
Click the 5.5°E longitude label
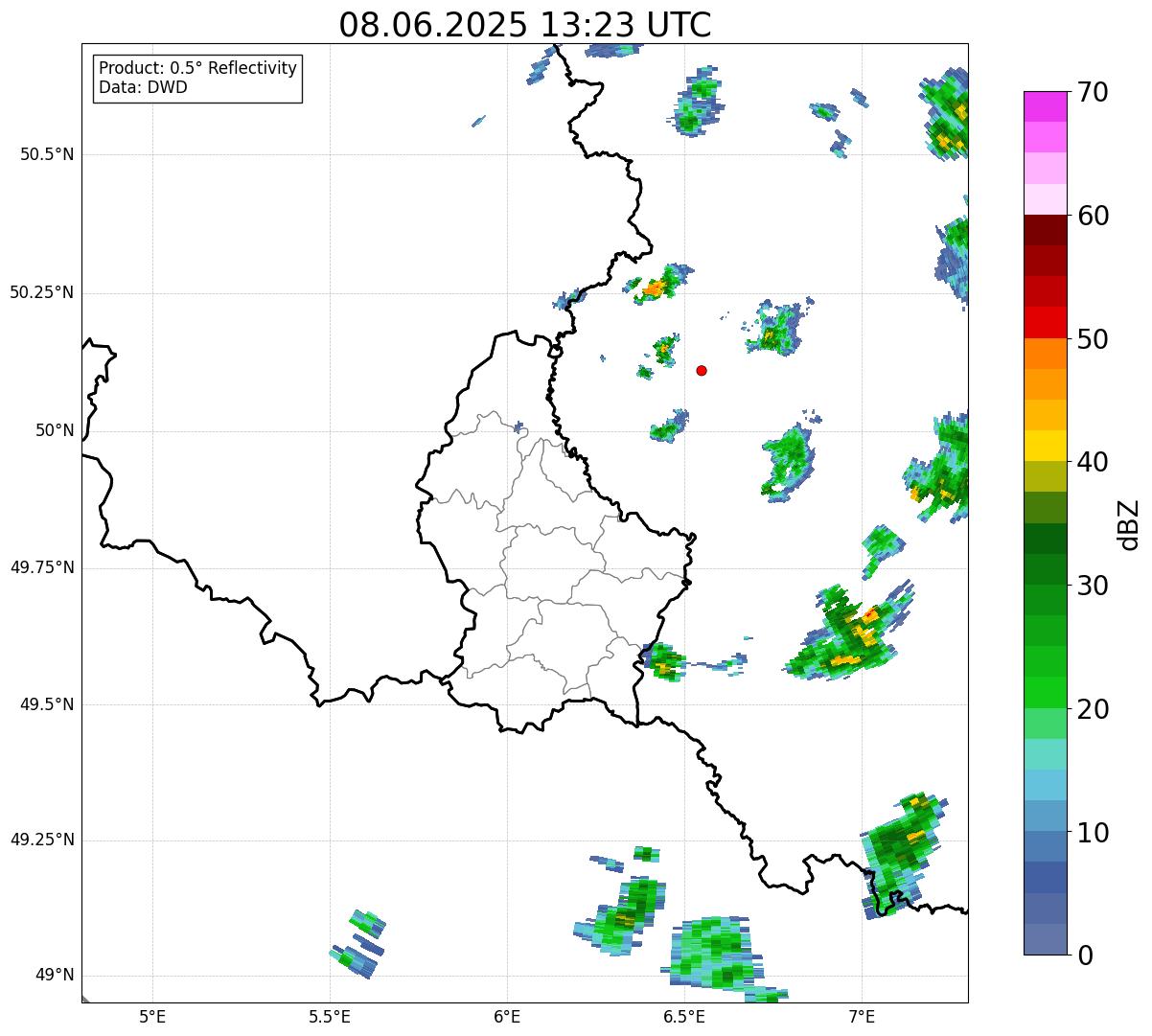[330, 1016]
